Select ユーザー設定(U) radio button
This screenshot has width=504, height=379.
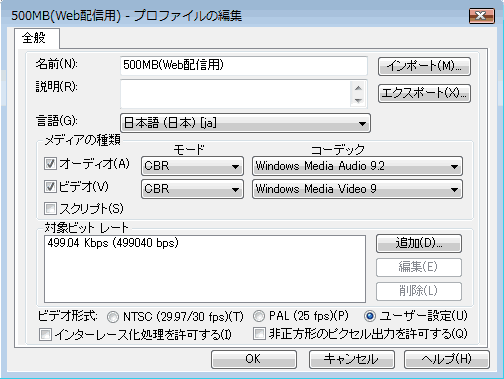coord(370,316)
